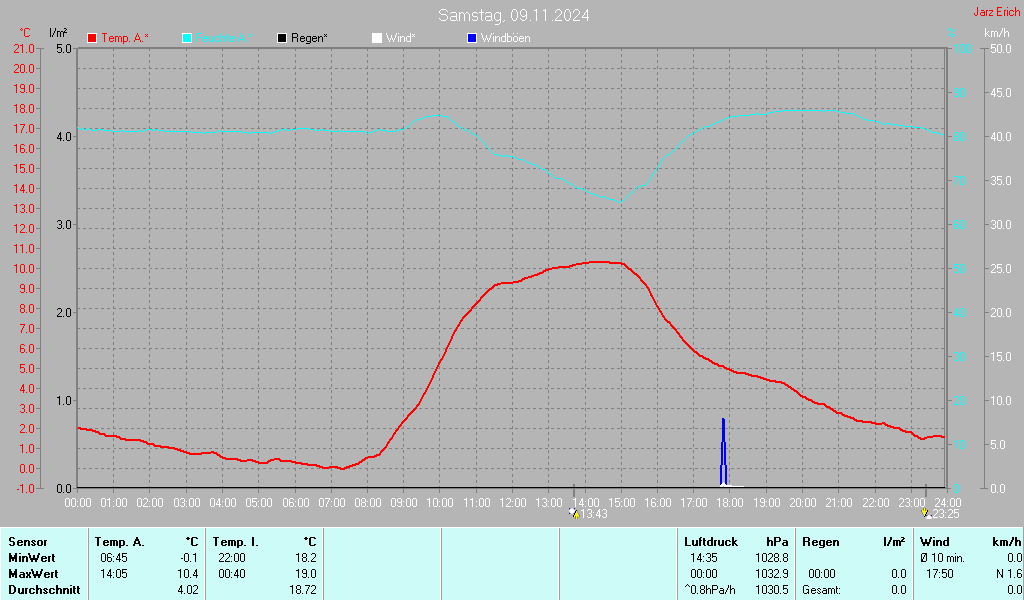Select the blue wind gust spike near 18:00

click(723, 452)
